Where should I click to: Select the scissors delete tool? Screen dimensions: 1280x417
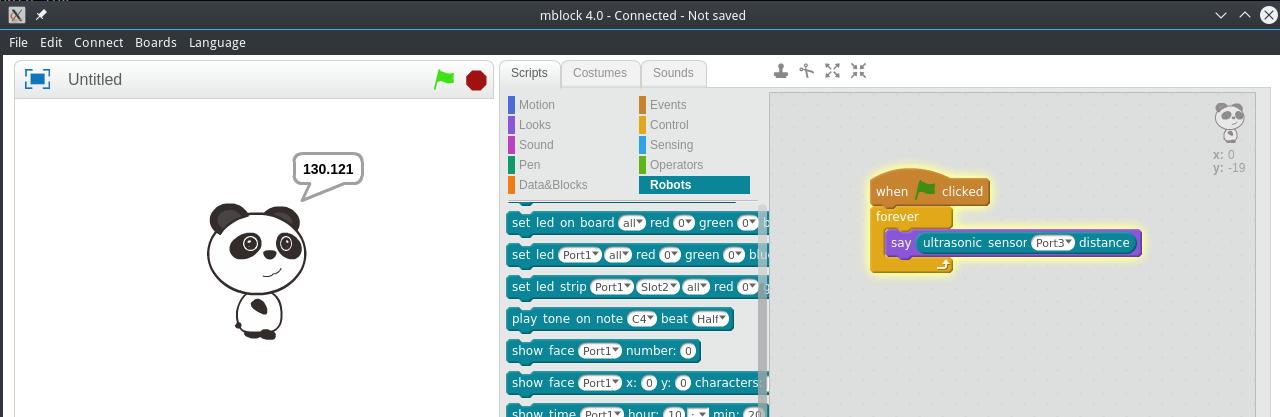(807, 71)
